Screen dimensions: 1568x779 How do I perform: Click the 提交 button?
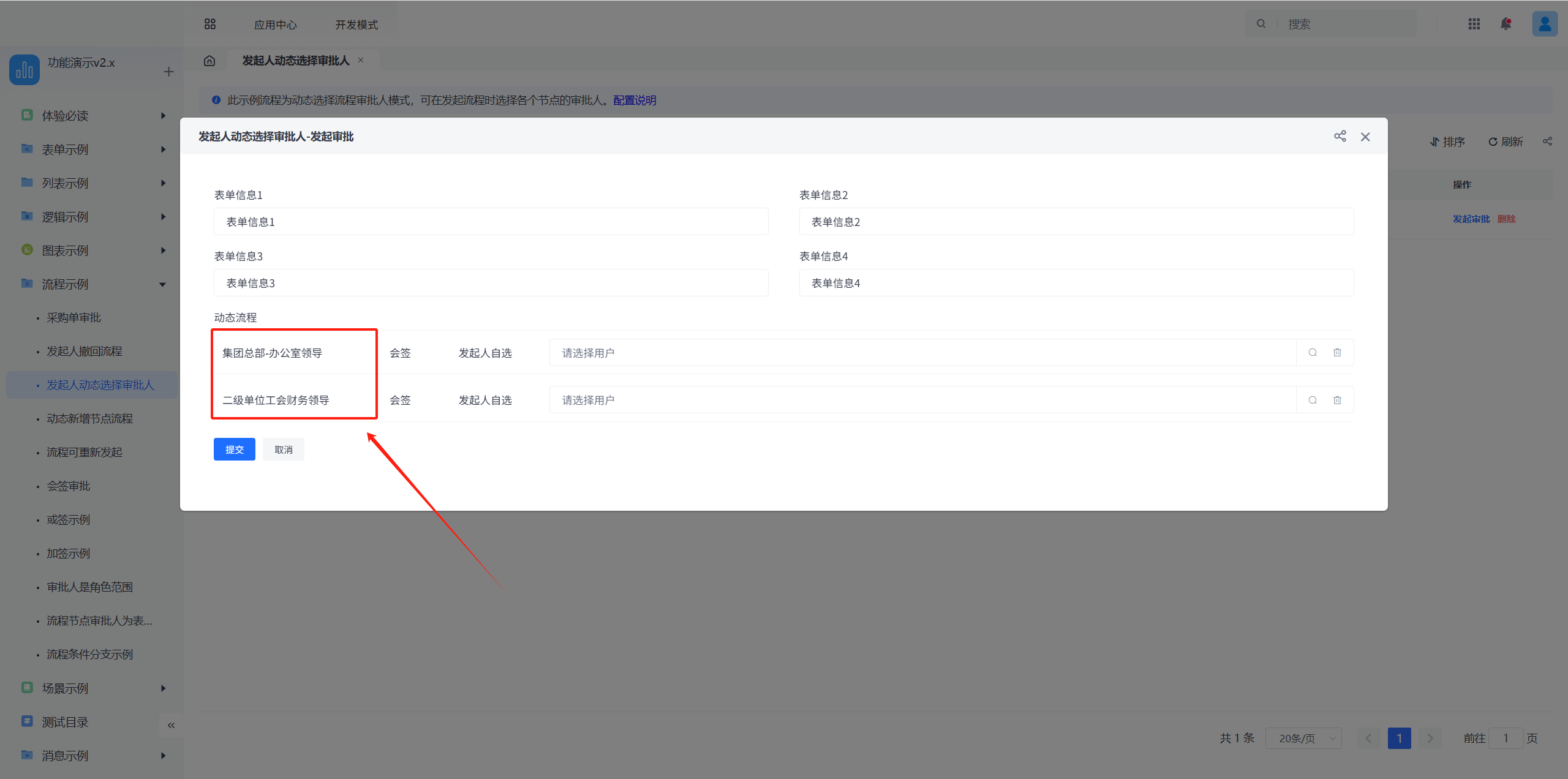(234, 450)
